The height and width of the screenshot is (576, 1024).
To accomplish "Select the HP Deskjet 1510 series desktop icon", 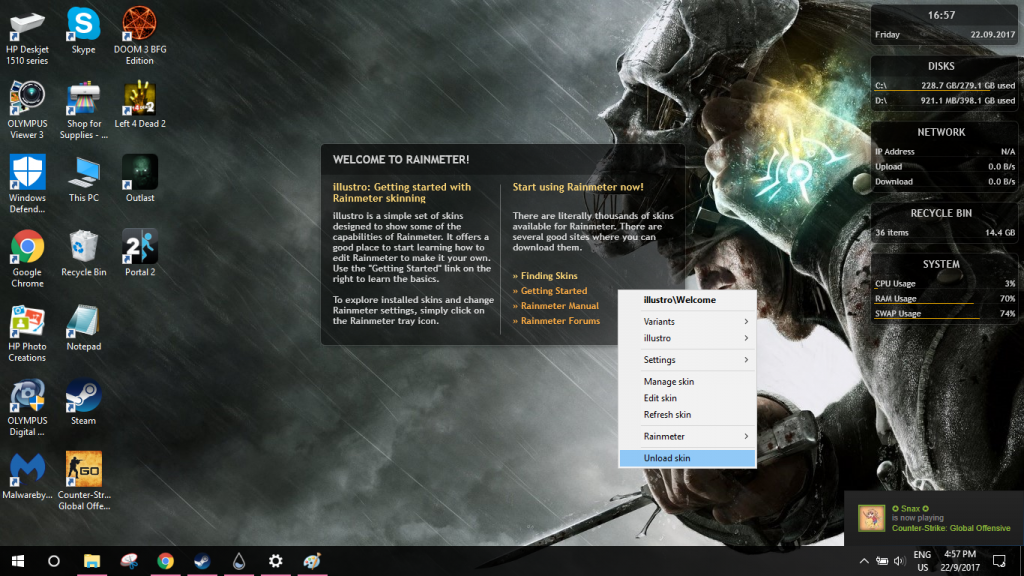I will coord(27,37).
